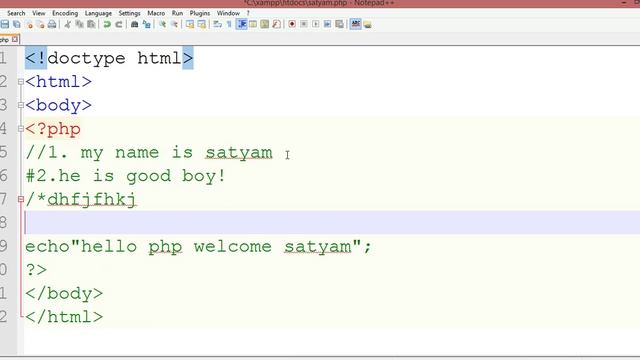
Task: Click the '//1. my name is satyam' comment
Action: pos(149,153)
